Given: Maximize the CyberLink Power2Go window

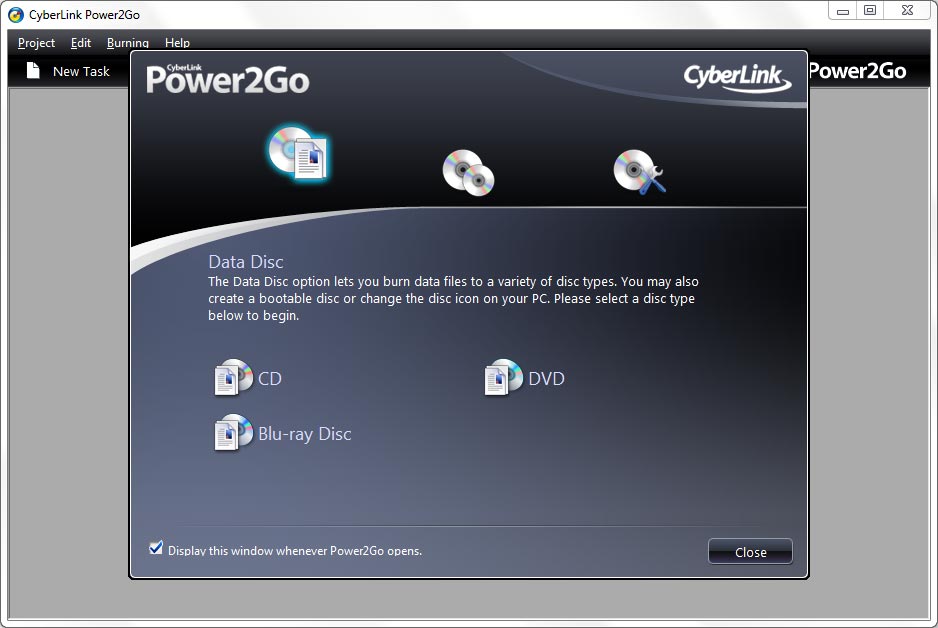Looking at the screenshot, I should coord(870,11).
